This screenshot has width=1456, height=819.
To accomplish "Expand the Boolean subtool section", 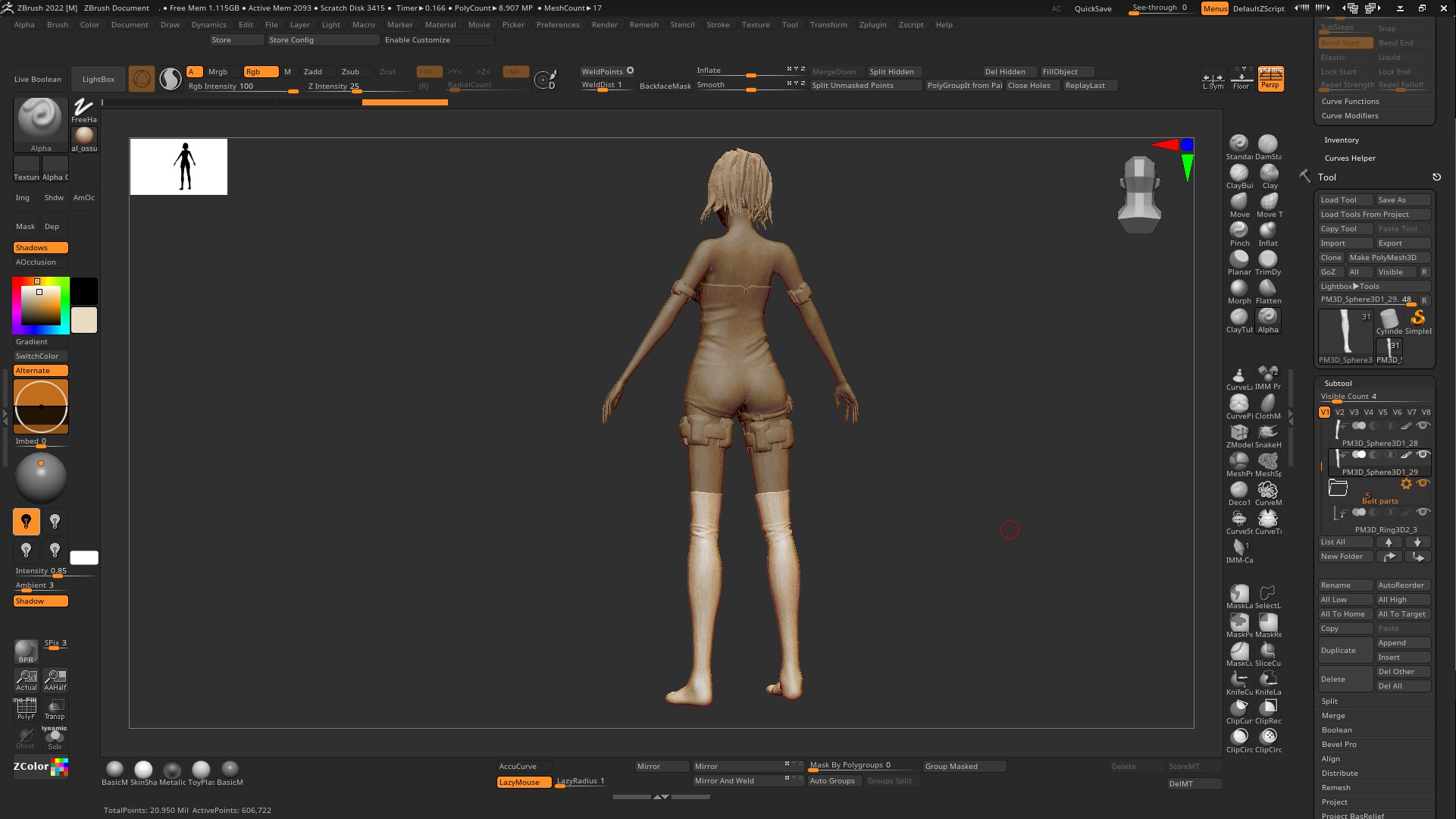I will 1337,730.
